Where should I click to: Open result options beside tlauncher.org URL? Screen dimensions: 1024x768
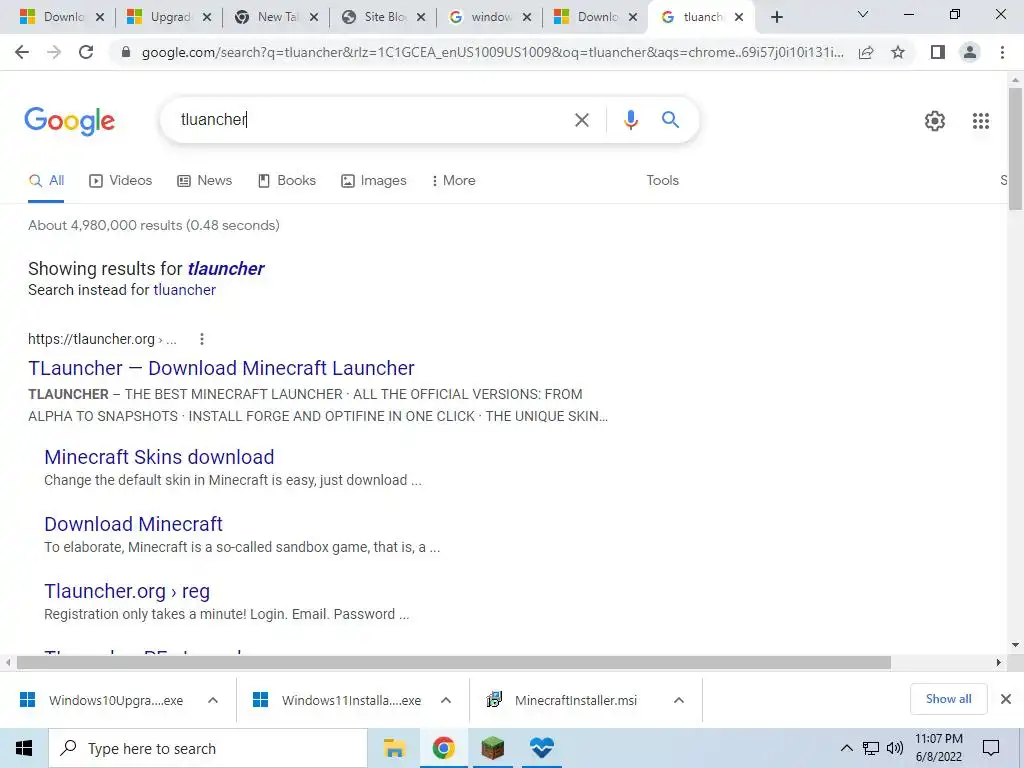[x=202, y=339]
